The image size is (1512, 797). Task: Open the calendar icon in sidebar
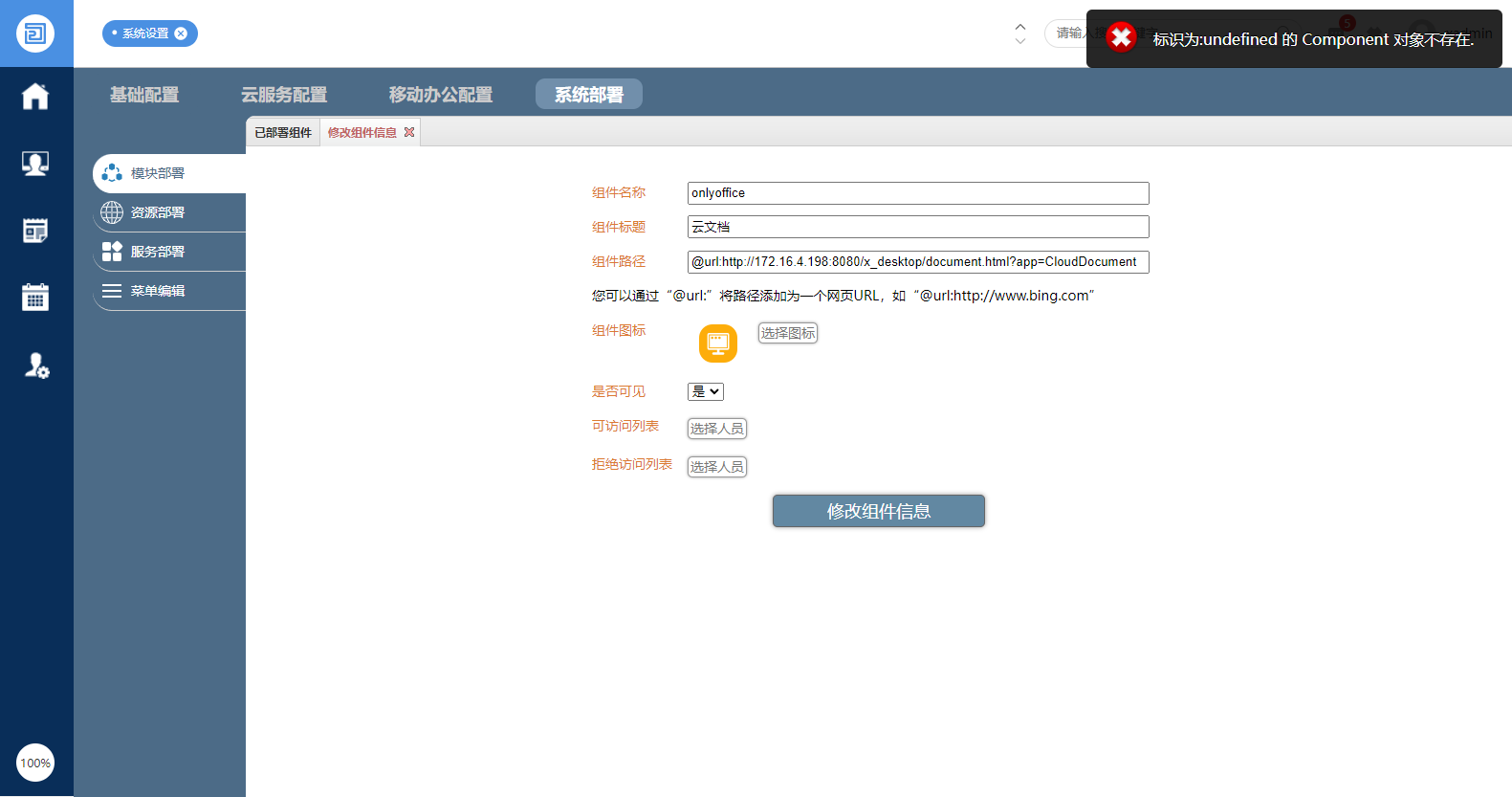(35, 298)
